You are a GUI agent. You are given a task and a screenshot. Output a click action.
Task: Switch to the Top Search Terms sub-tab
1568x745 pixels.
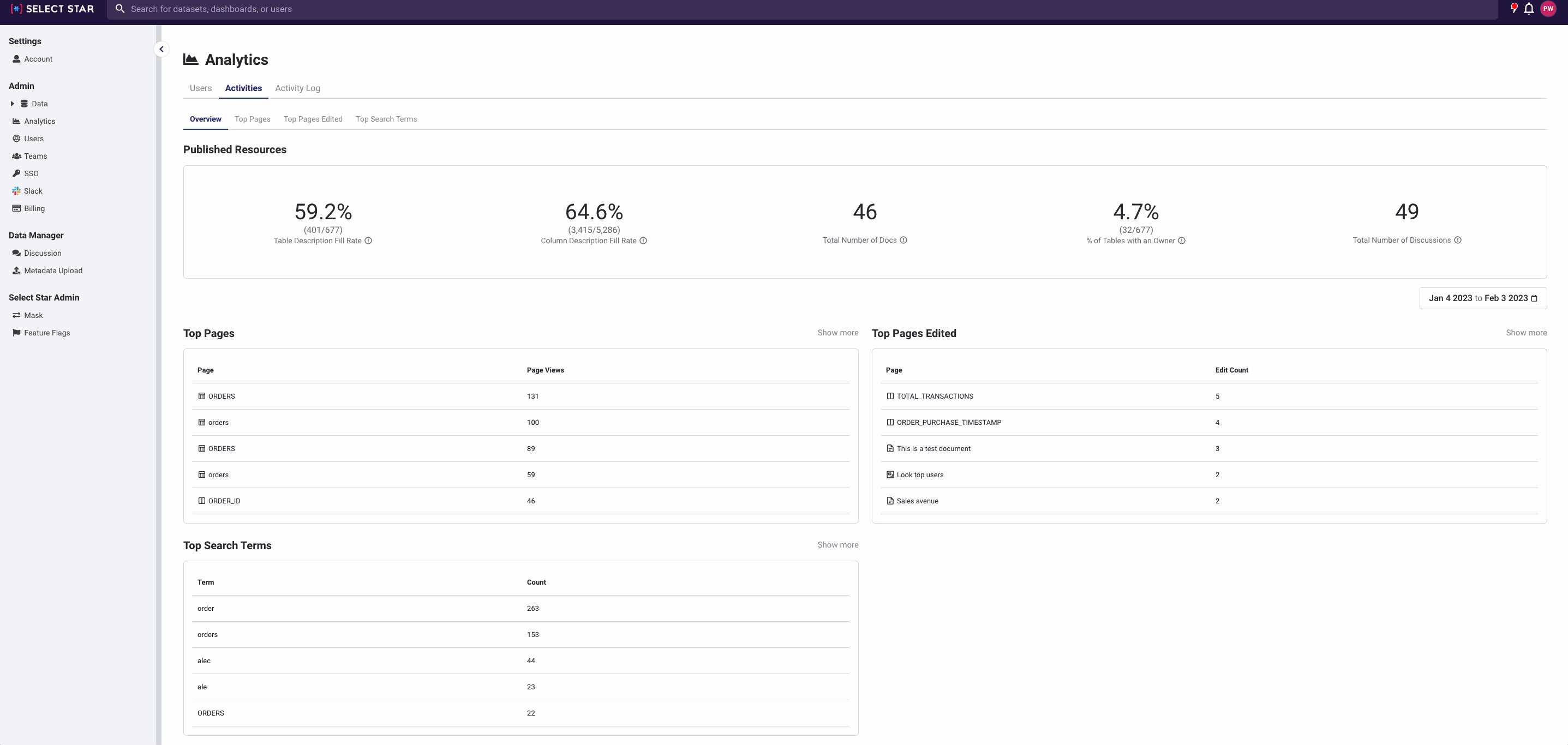(386, 119)
